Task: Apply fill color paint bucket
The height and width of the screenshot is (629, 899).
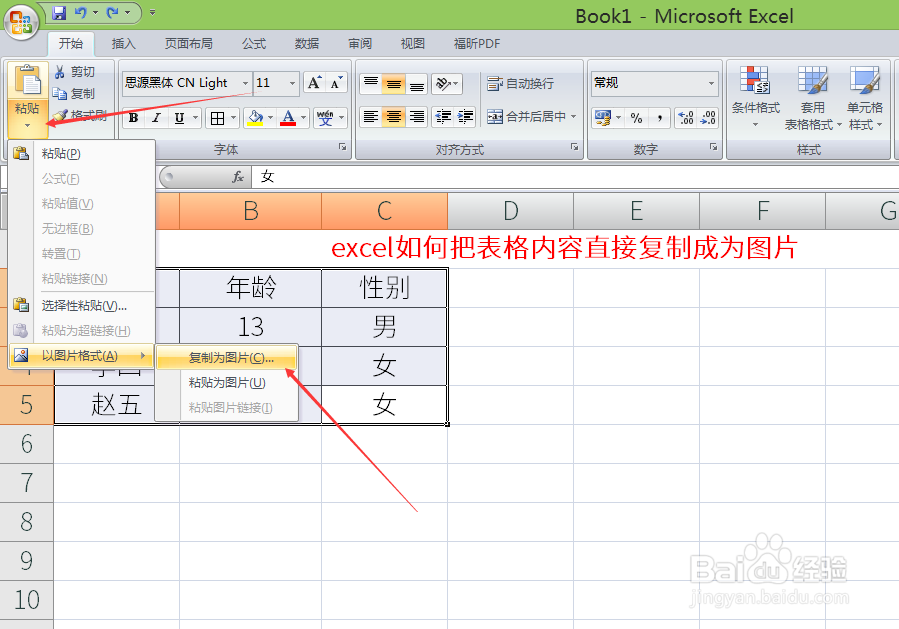Action: (x=255, y=118)
